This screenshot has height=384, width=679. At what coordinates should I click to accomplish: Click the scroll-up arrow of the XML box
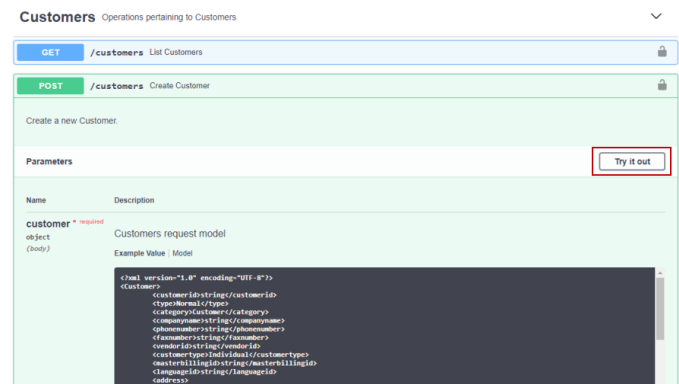tap(660, 273)
